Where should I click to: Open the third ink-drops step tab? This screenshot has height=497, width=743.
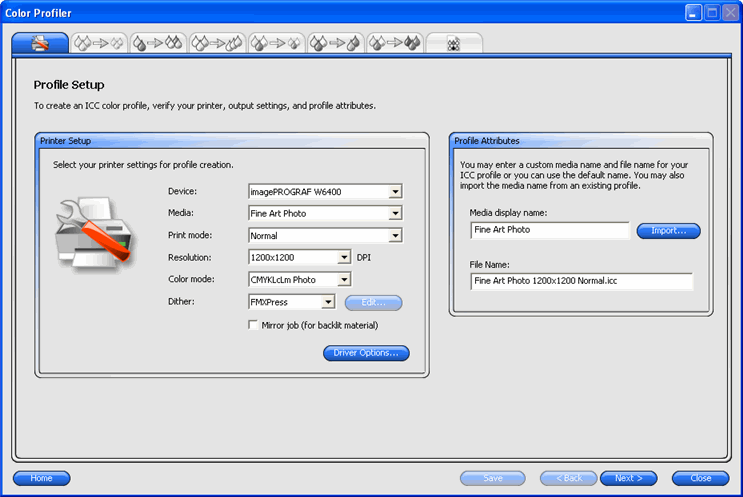217,43
